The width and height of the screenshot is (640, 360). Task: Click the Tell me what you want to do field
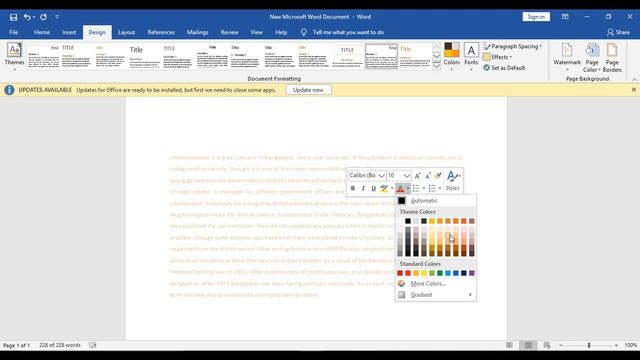point(348,32)
